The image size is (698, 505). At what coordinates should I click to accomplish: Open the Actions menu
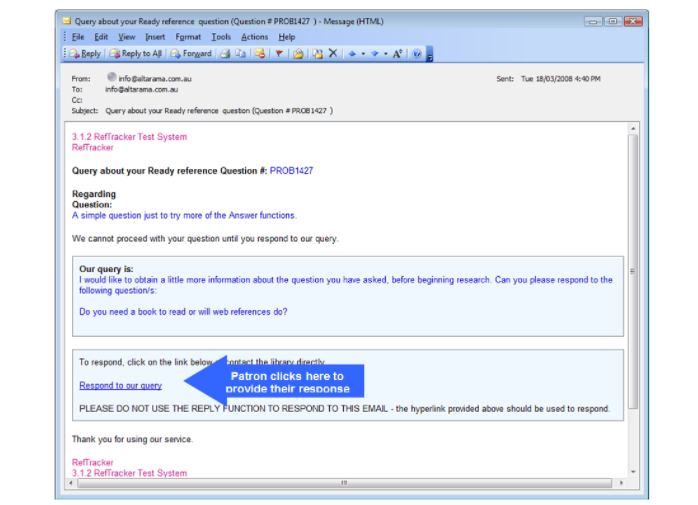[255, 37]
